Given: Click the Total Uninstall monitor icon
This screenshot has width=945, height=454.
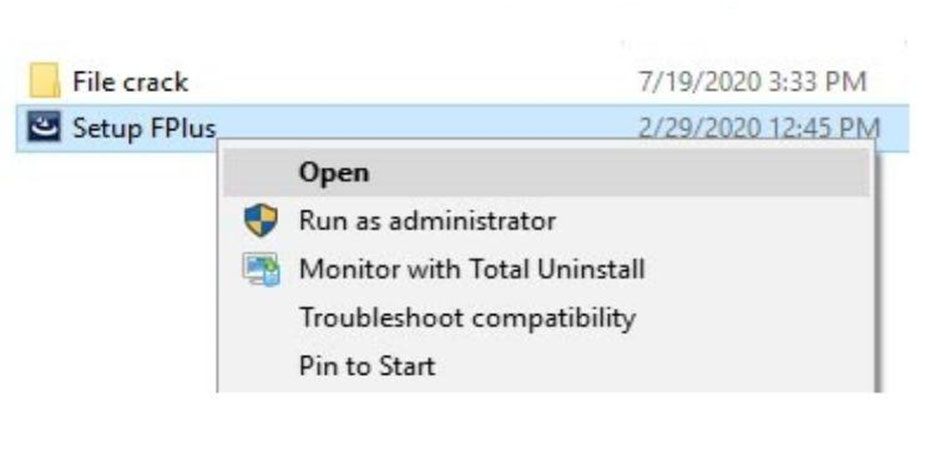Looking at the screenshot, I should tap(261, 269).
